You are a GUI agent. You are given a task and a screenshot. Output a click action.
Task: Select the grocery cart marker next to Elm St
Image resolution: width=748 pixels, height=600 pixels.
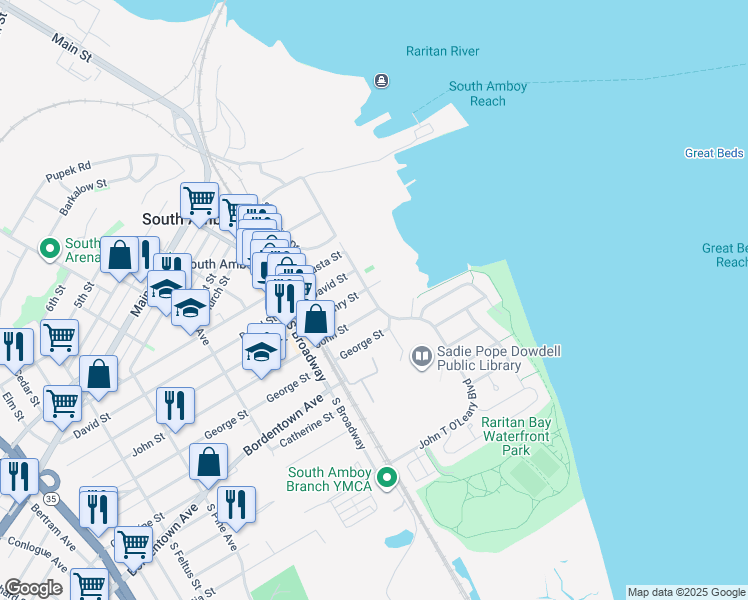pos(62,405)
